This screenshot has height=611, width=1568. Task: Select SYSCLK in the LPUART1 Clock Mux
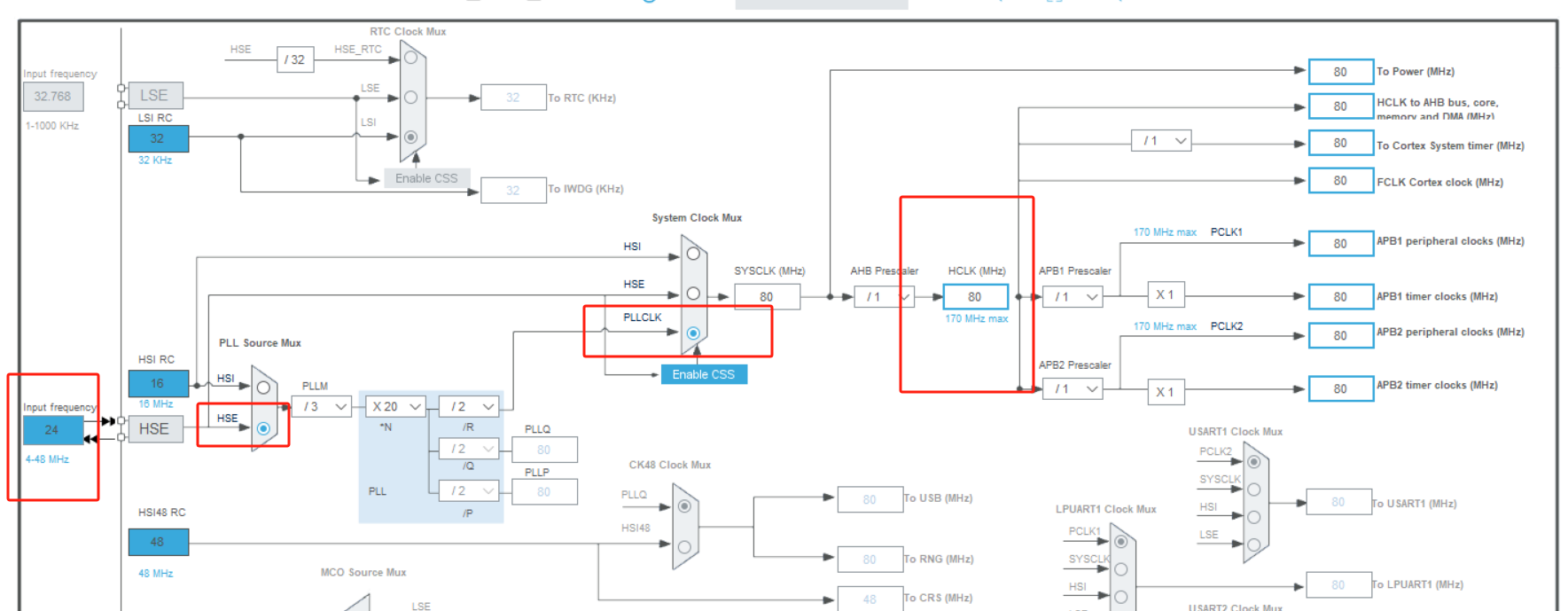click(1121, 569)
